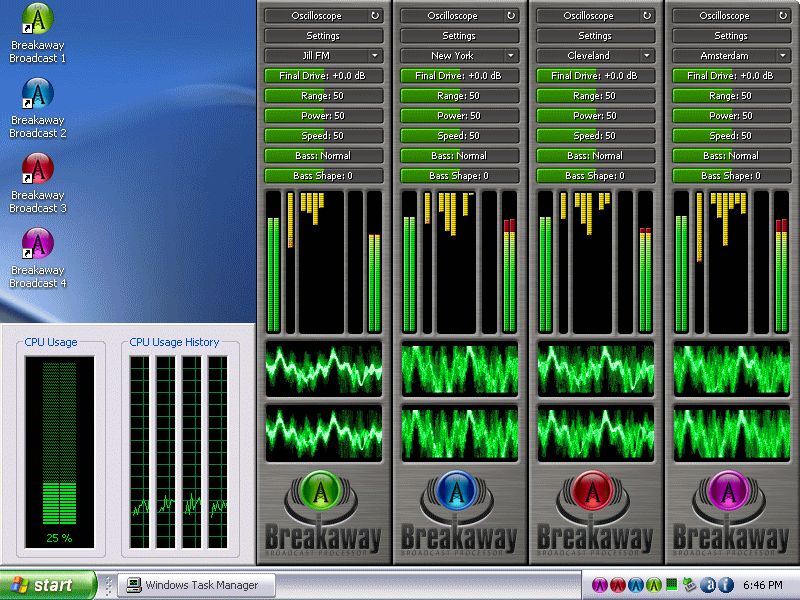The image size is (800, 600).
Task: Open the Windows Start menu
Action: pos(47,585)
